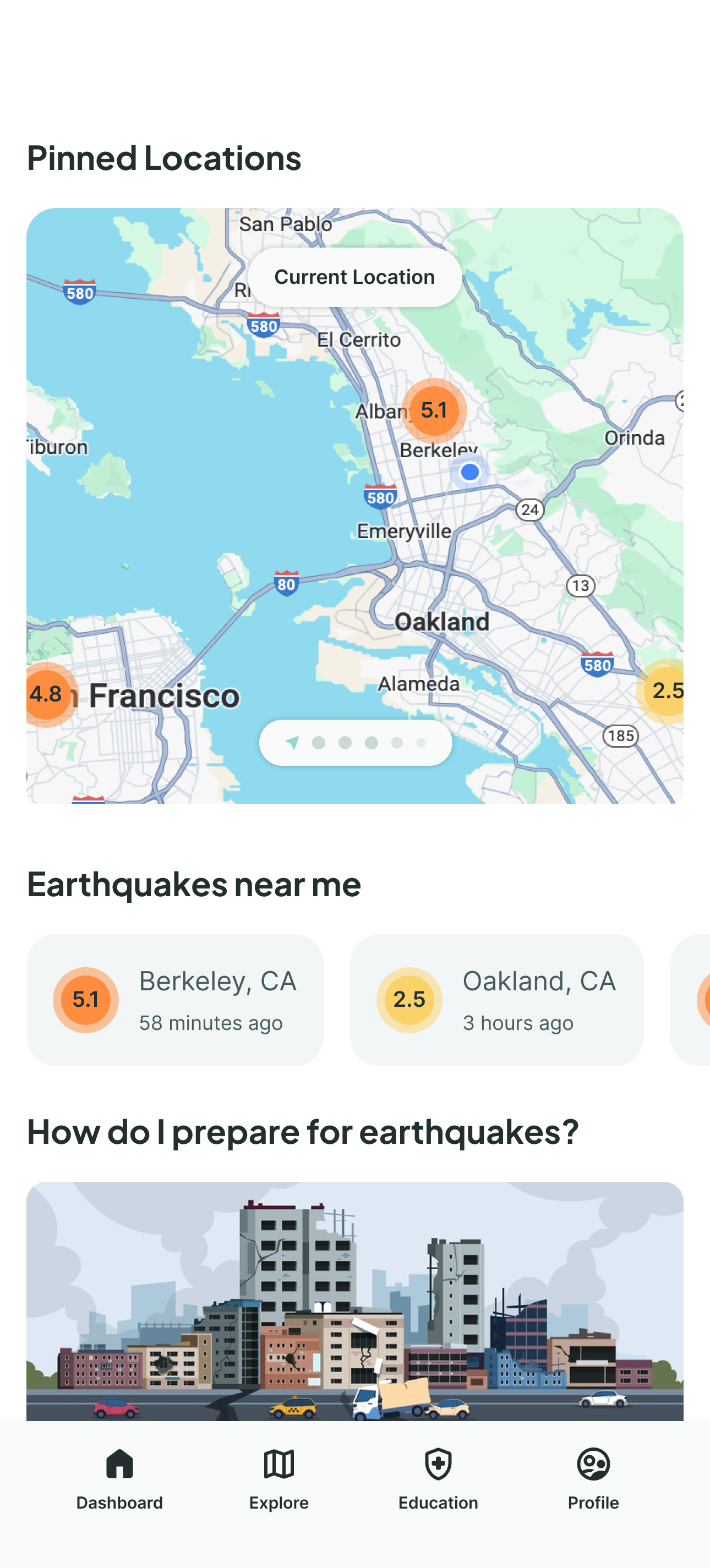This screenshot has height=1568, width=710.
Task: Tap the 2.5 badge in Oakland card
Action: (x=409, y=1000)
